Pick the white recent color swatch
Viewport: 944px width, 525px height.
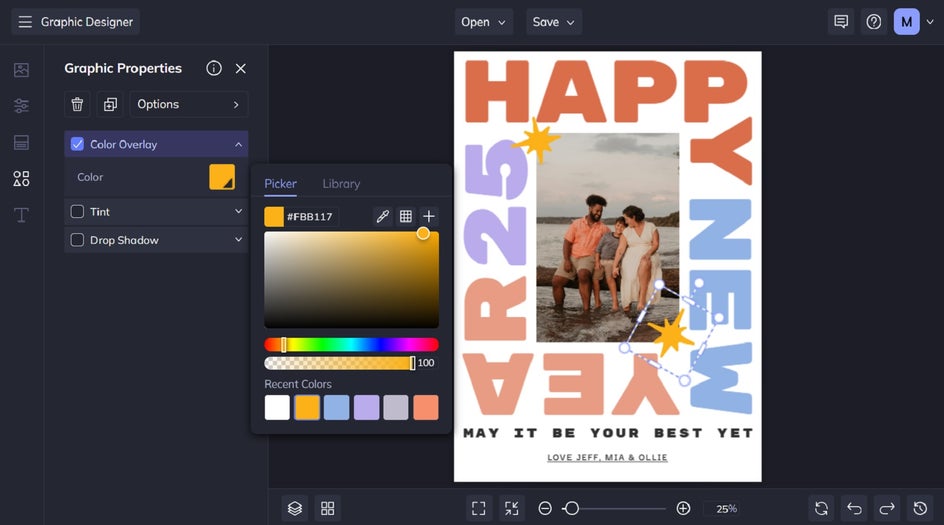coord(277,408)
